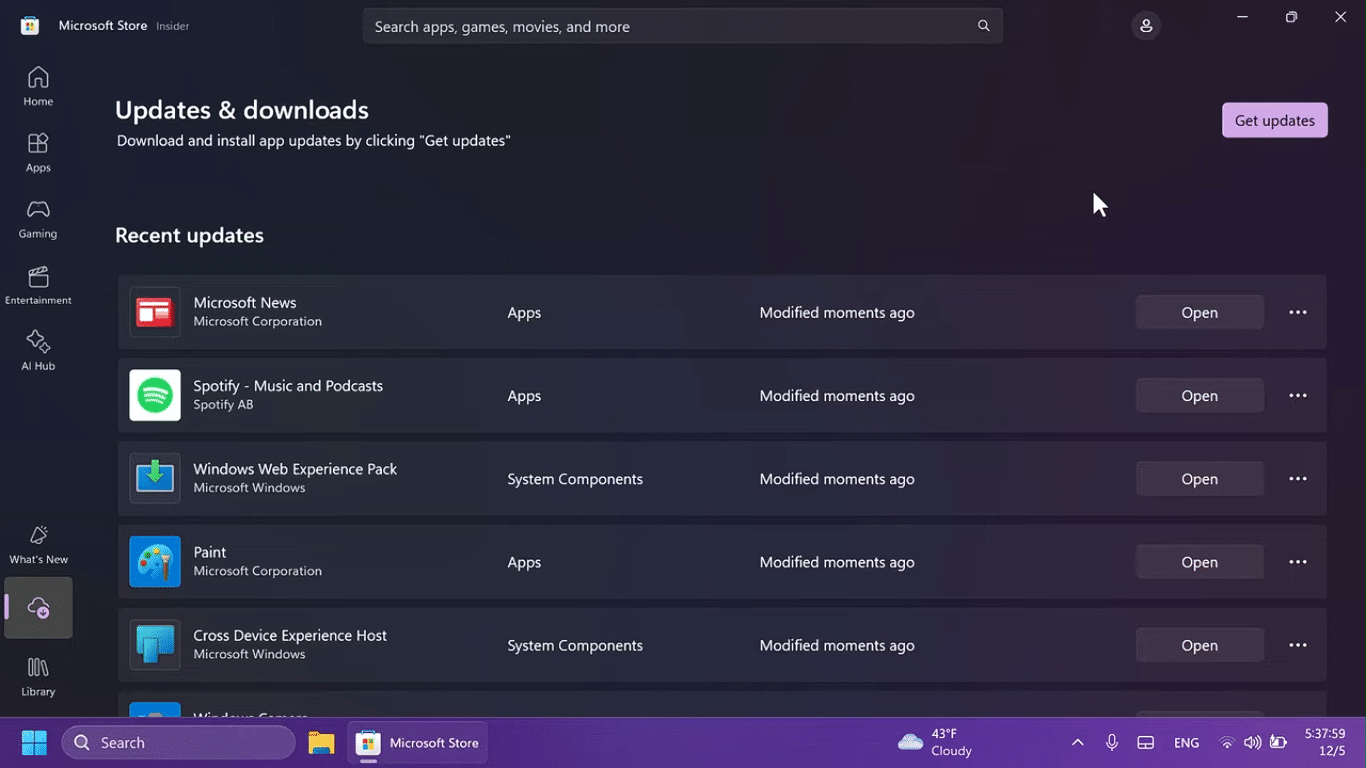Select the Downloads cloud icon in sidebar
The width and height of the screenshot is (1366, 768).
(x=38, y=607)
